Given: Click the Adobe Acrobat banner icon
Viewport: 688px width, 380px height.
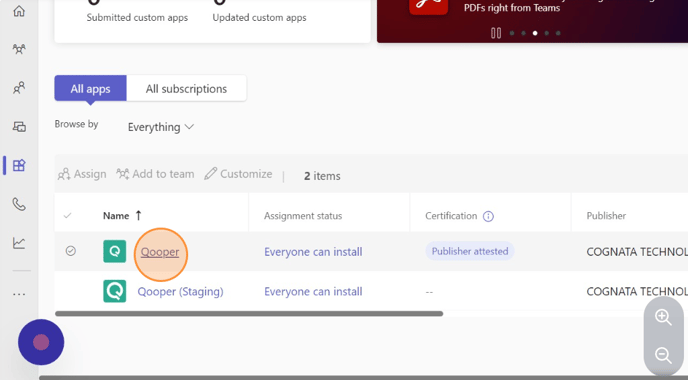Looking at the screenshot, I should pos(429,6).
